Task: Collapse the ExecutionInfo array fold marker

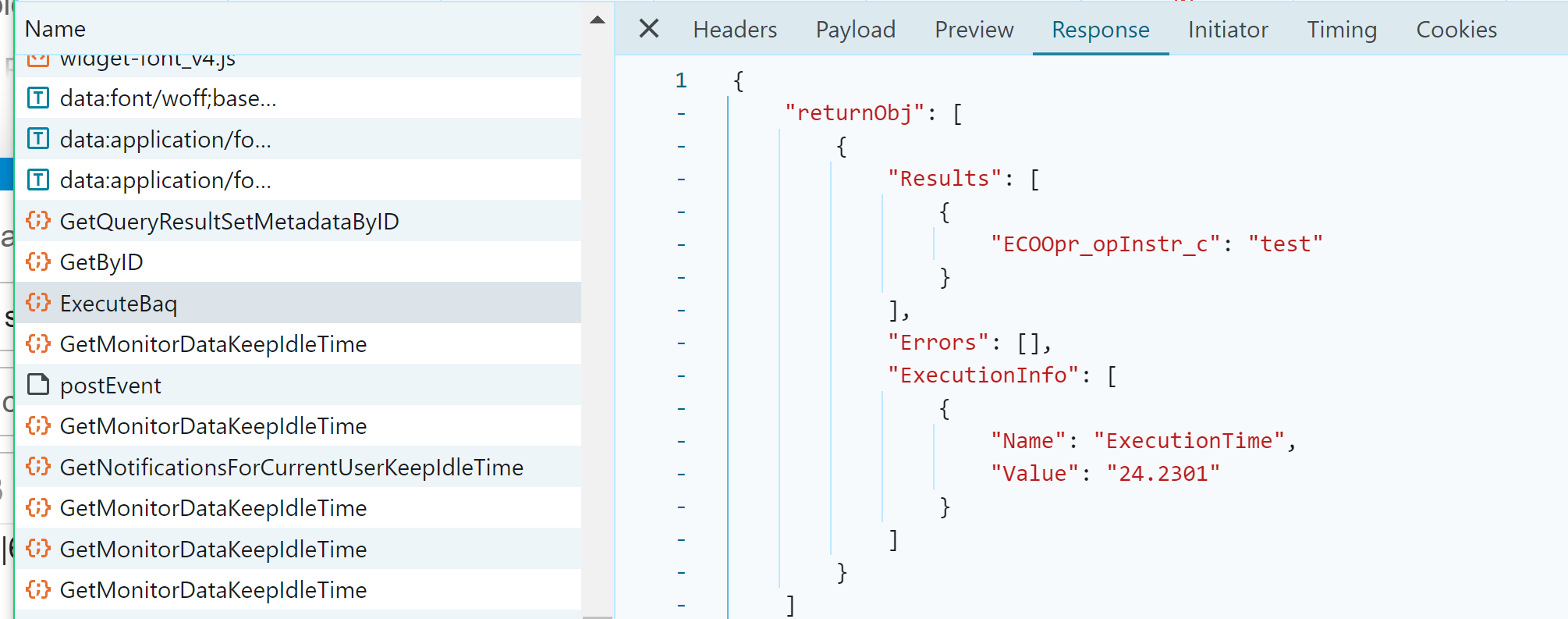Action: tap(681, 376)
